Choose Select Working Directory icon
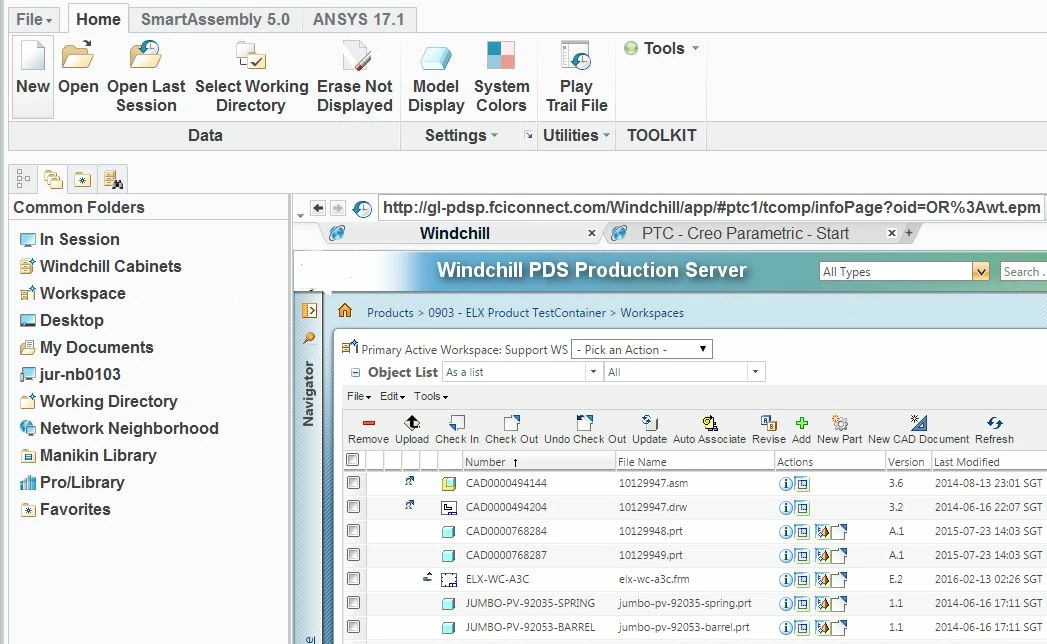The image size is (1047, 644). pyautogui.click(x=251, y=55)
